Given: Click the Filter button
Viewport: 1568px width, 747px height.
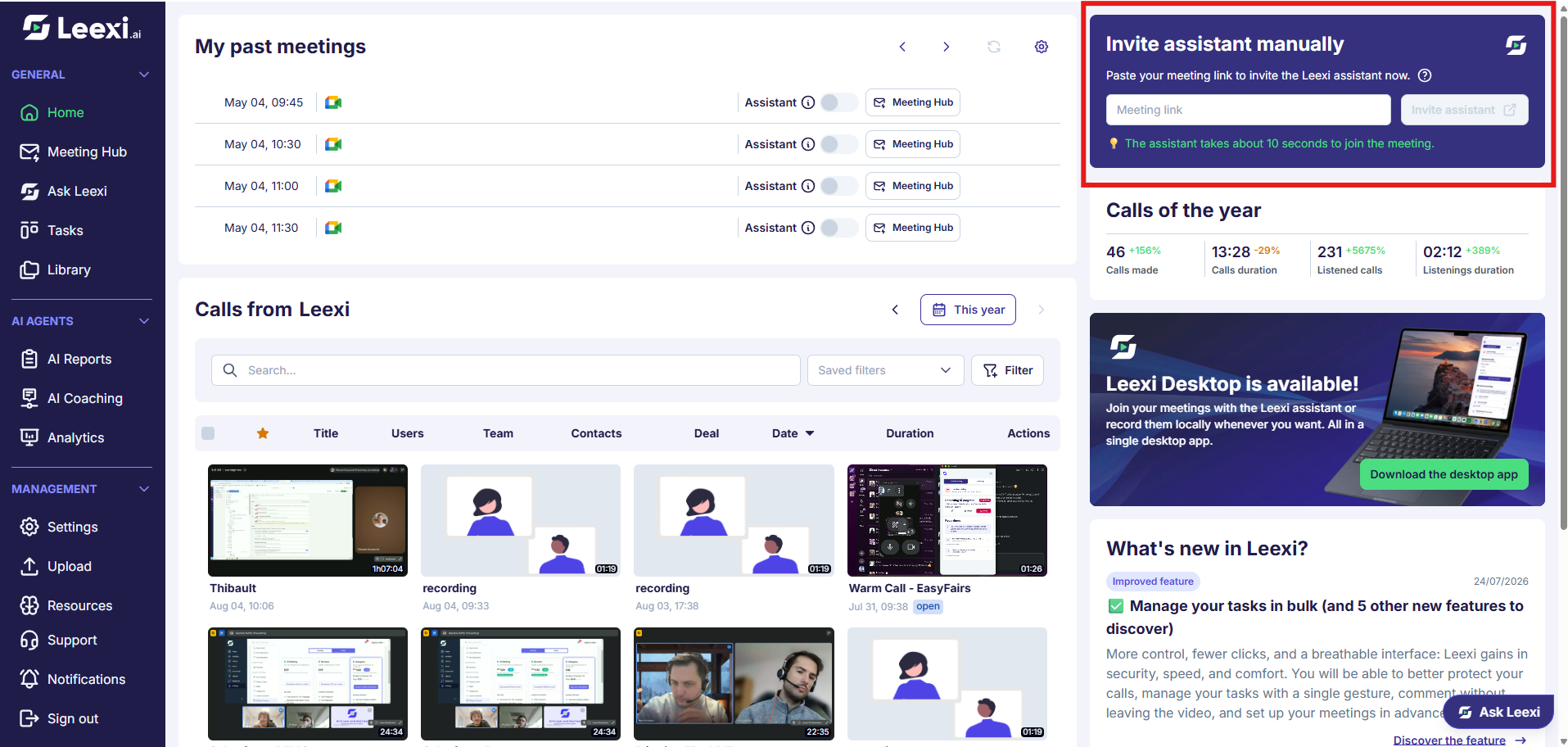Looking at the screenshot, I should click(x=1007, y=370).
